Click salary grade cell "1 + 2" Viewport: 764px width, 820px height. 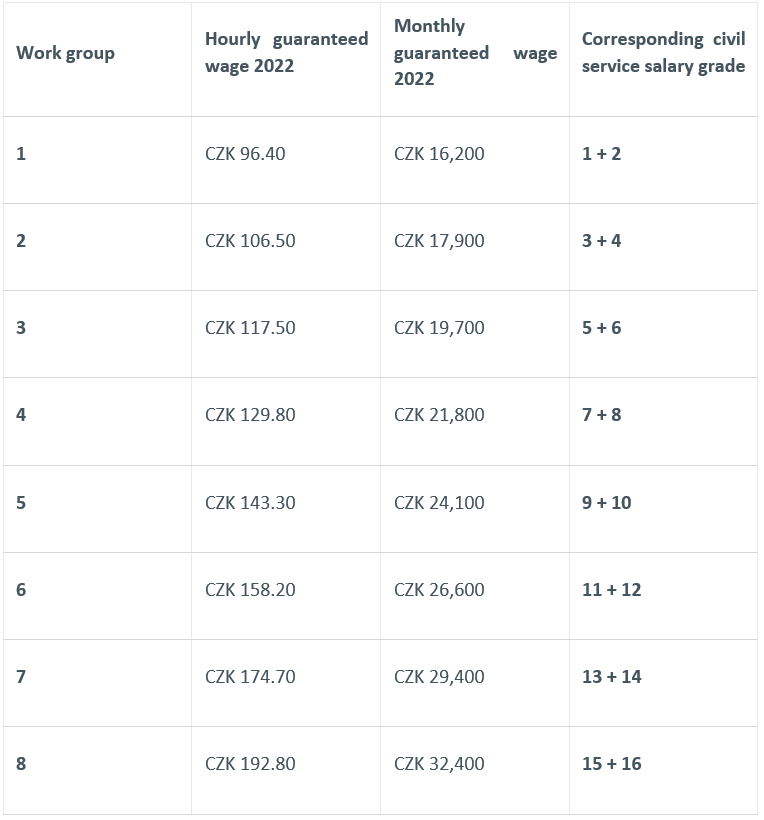click(601, 154)
